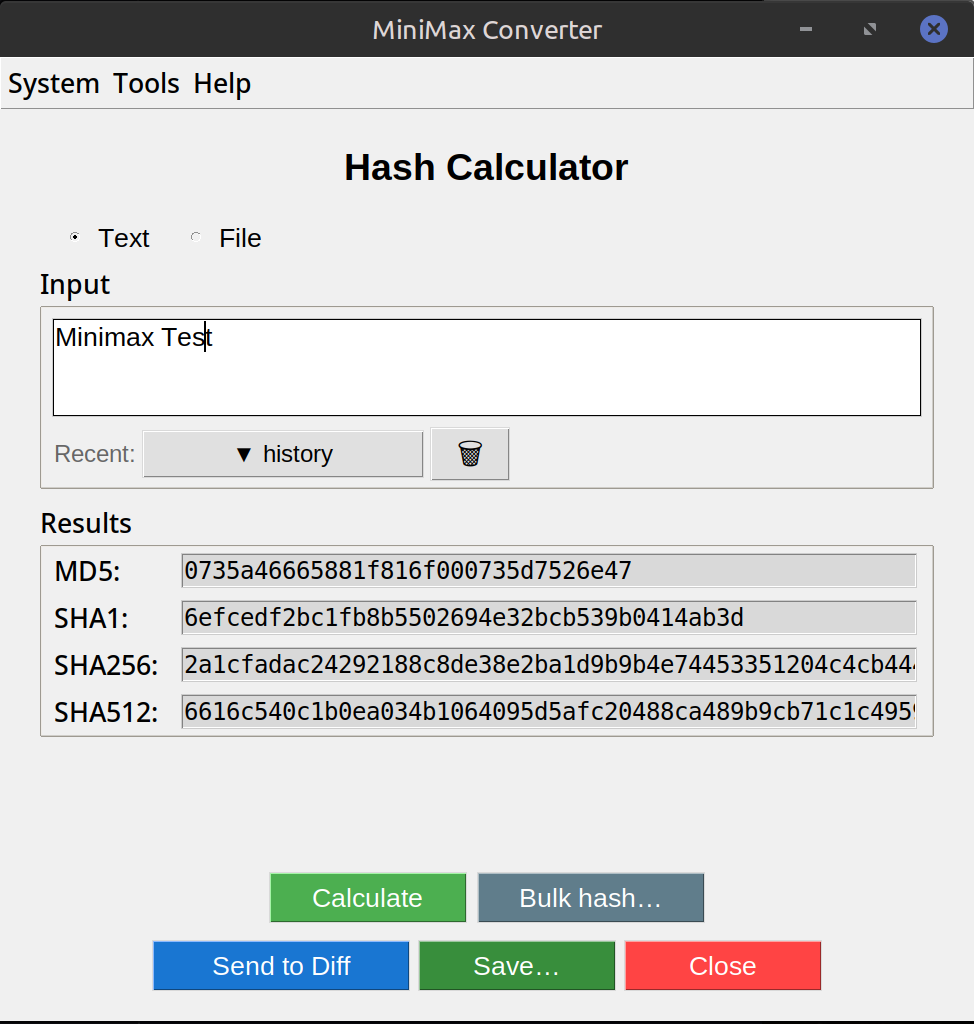Open the Bulk hash dialog
Viewport: 974px width, 1024px height.
pos(591,898)
